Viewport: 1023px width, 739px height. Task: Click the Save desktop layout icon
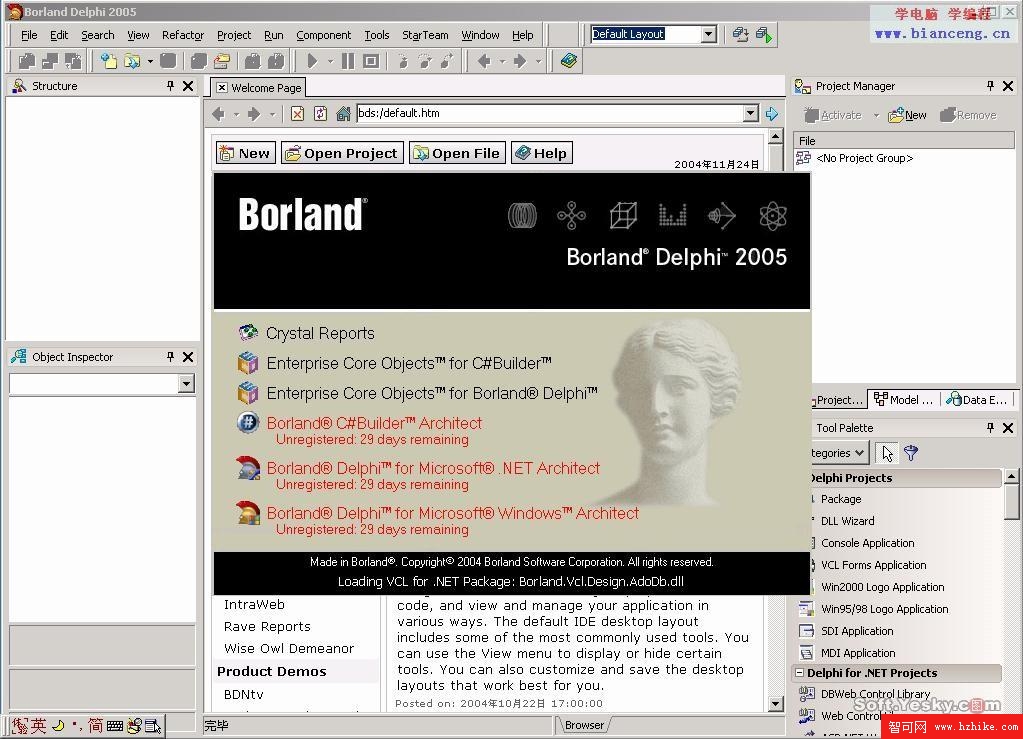tap(740, 35)
